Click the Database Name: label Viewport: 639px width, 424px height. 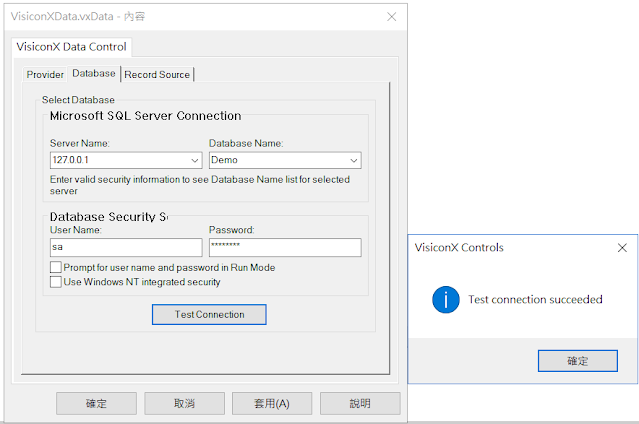(246, 144)
